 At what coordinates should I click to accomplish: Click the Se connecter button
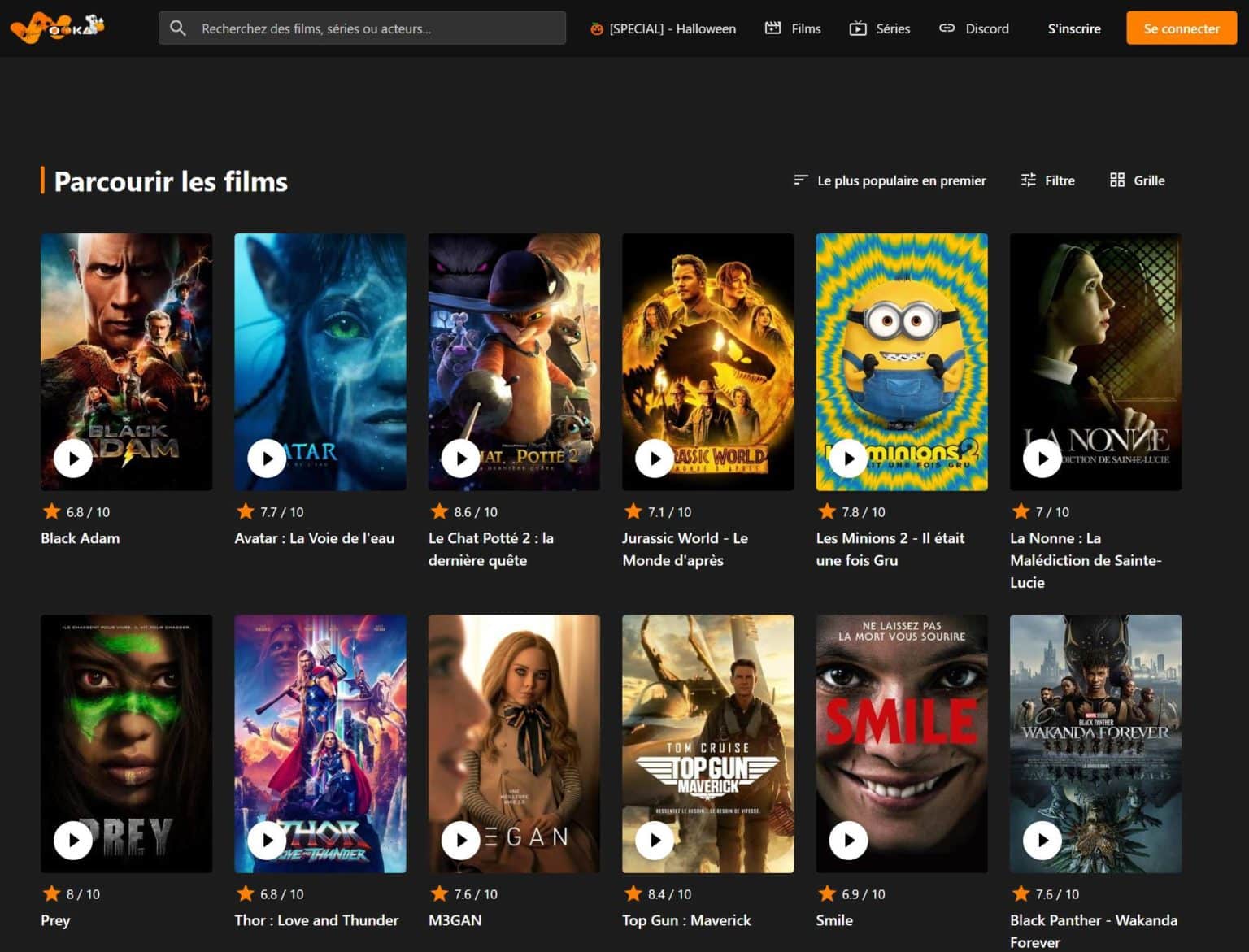(1181, 28)
